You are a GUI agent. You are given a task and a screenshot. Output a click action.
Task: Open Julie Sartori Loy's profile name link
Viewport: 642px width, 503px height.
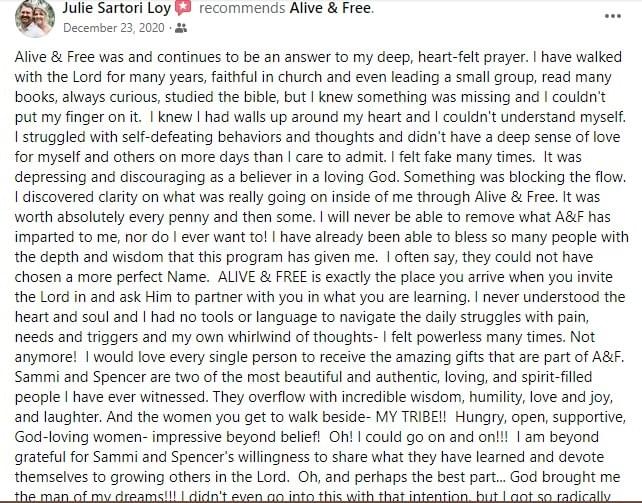coord(116,8)
